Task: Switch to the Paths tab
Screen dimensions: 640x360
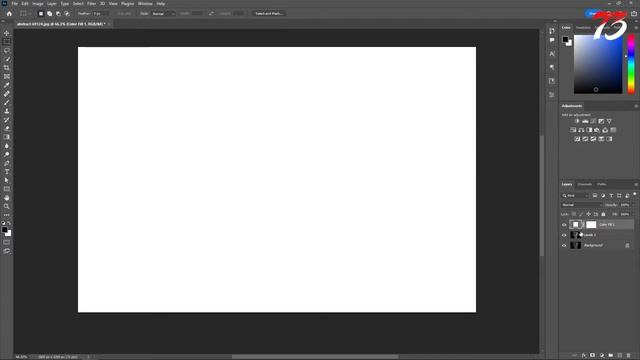Action: [x=602, y=184]
